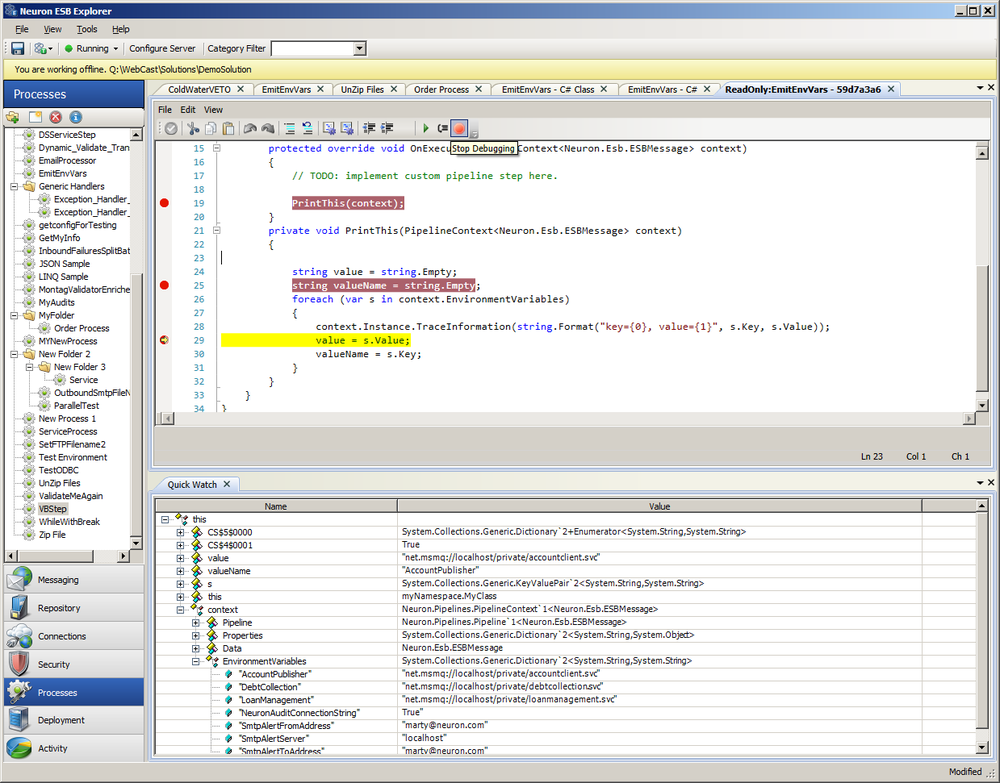Click the grey checkmark validate icon in editor toolbar

(x=171, y=128)
